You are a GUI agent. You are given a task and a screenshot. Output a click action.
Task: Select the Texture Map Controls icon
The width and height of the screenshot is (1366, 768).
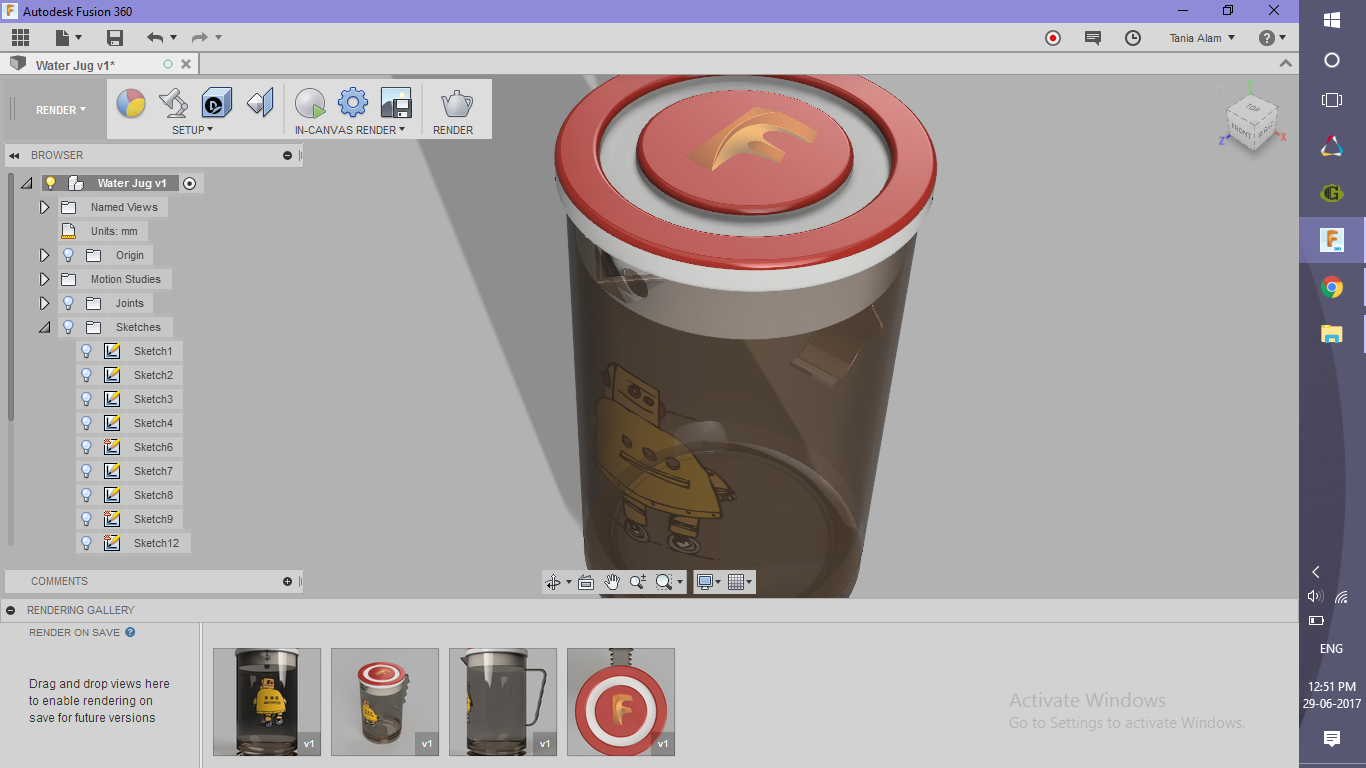pyautogui.click(x=260, y=103)
